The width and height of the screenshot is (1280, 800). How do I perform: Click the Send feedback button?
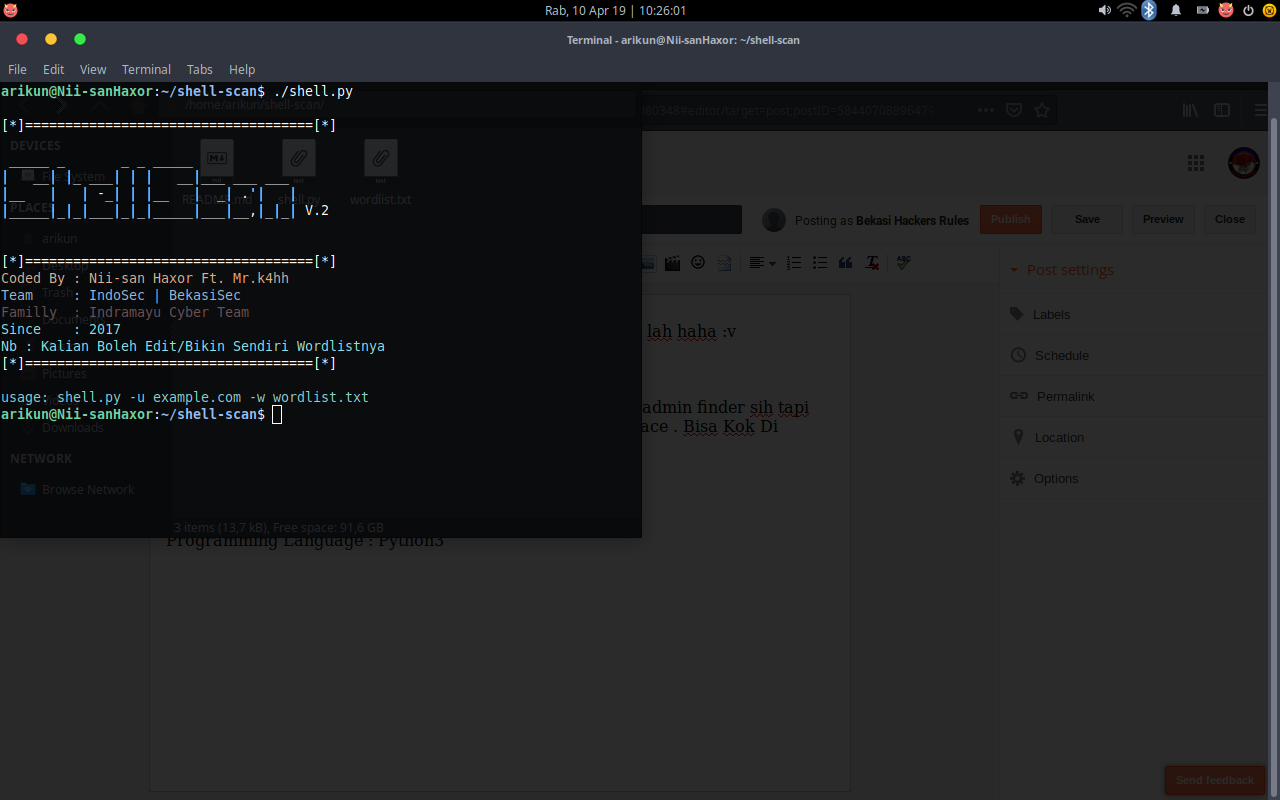[x=1215, y=780]
